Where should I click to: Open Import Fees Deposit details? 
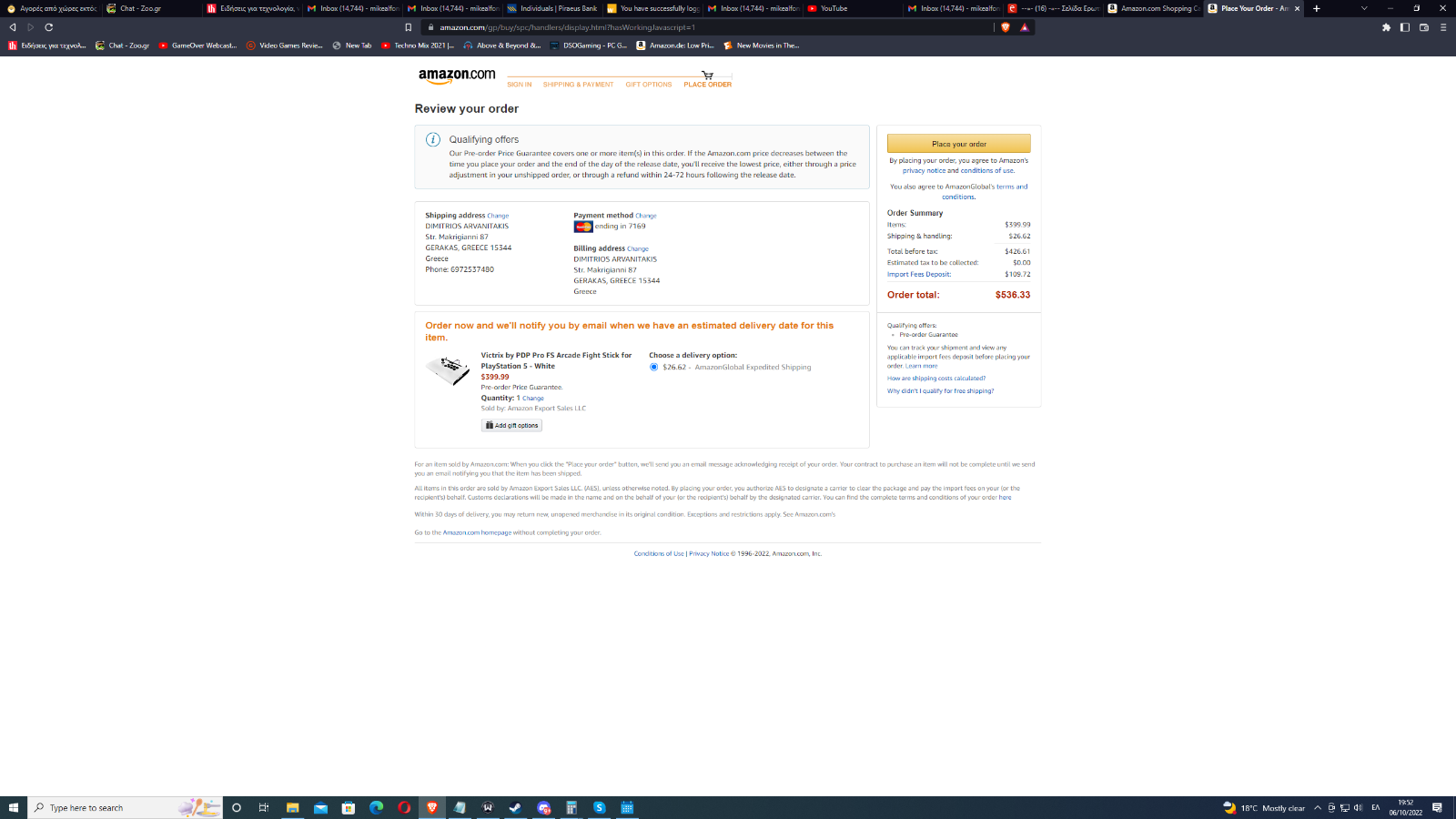tap(919, 274)
